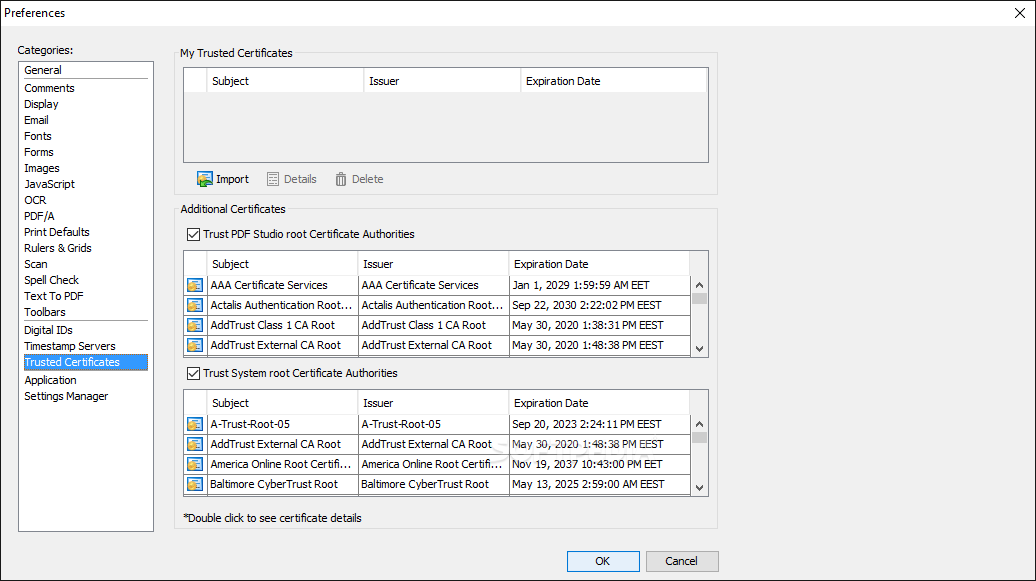Screen dimensions: 1036x581
Task: Select JavaScript in the categories list
Action: tap(50, 184)
